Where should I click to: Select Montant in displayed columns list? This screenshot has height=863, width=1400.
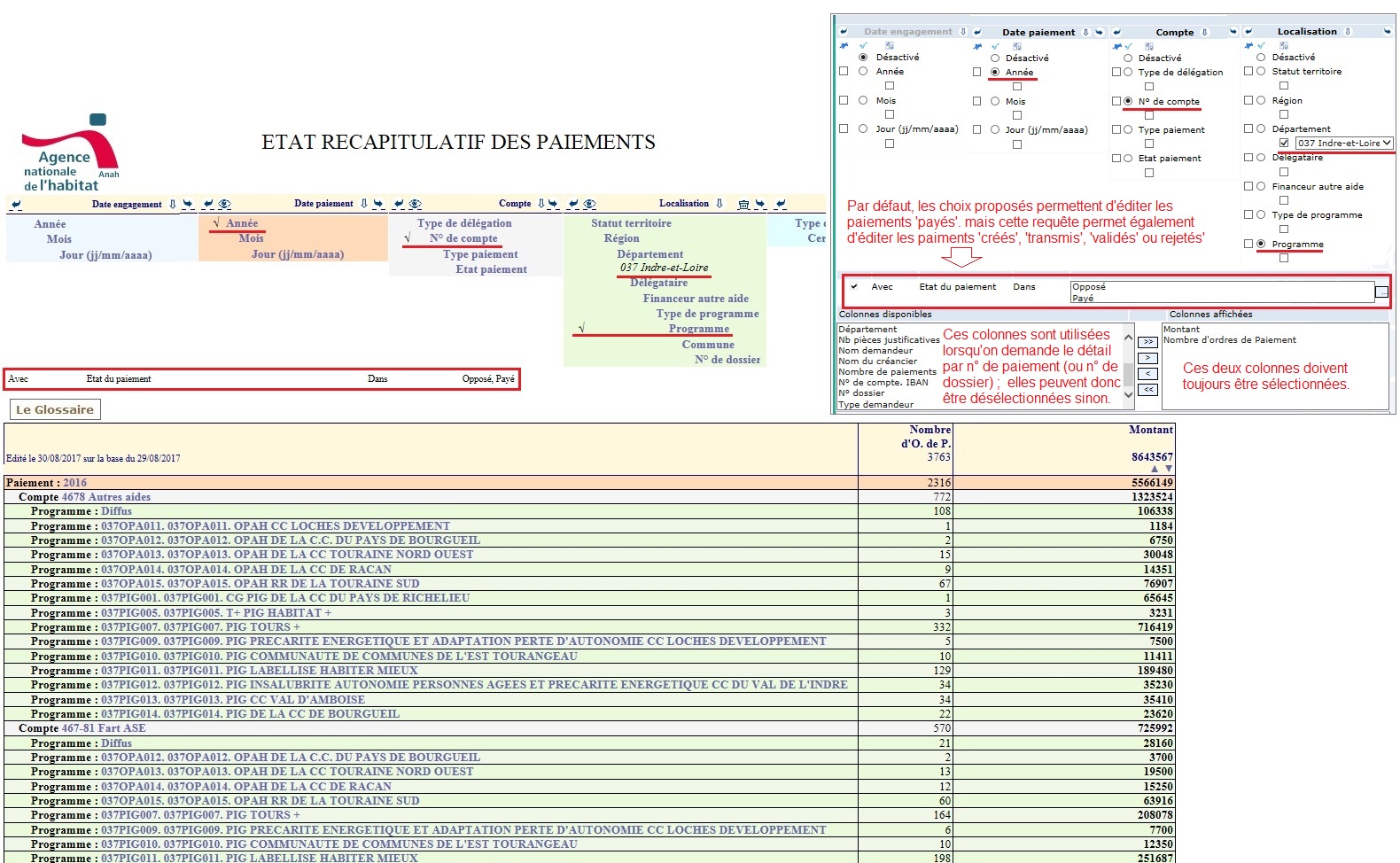coord(1182,330)
